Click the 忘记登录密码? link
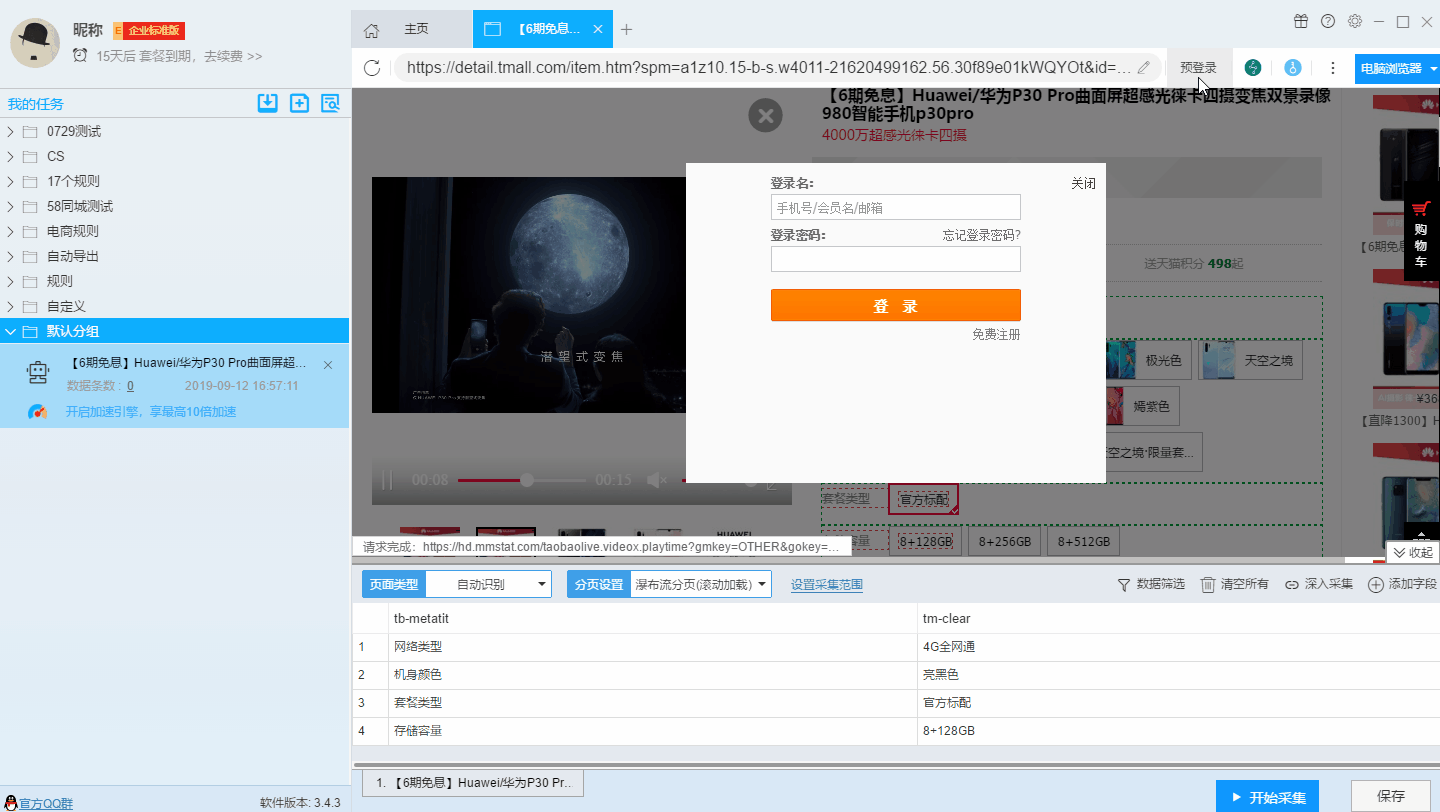 coord(982,235)
